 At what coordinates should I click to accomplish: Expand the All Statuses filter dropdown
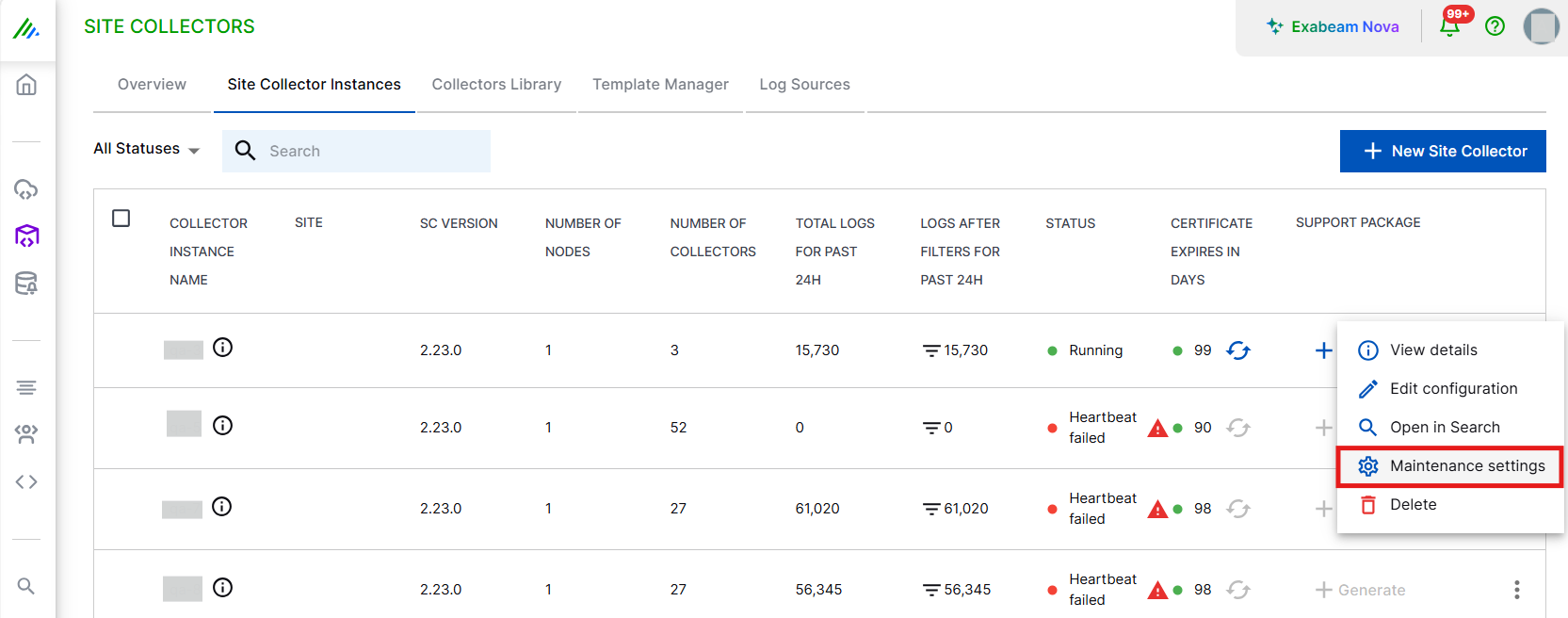146,149
